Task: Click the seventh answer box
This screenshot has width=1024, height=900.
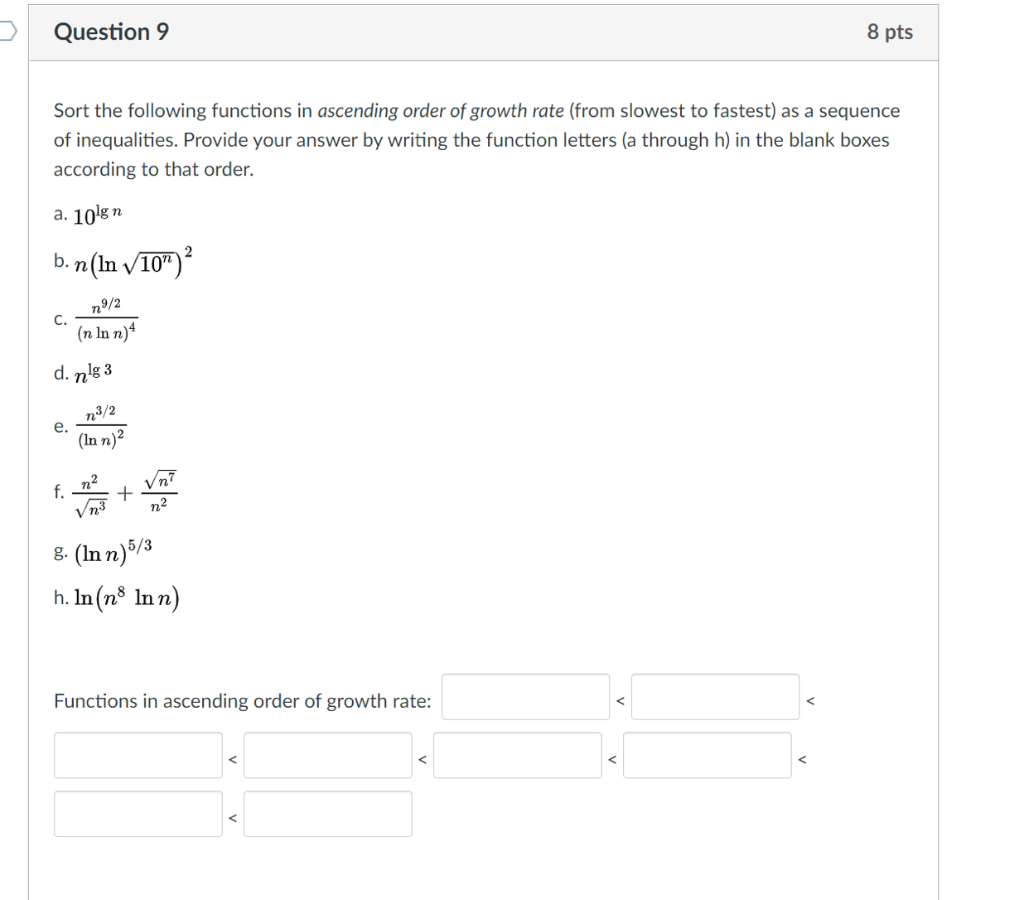Action: (137, 813)
